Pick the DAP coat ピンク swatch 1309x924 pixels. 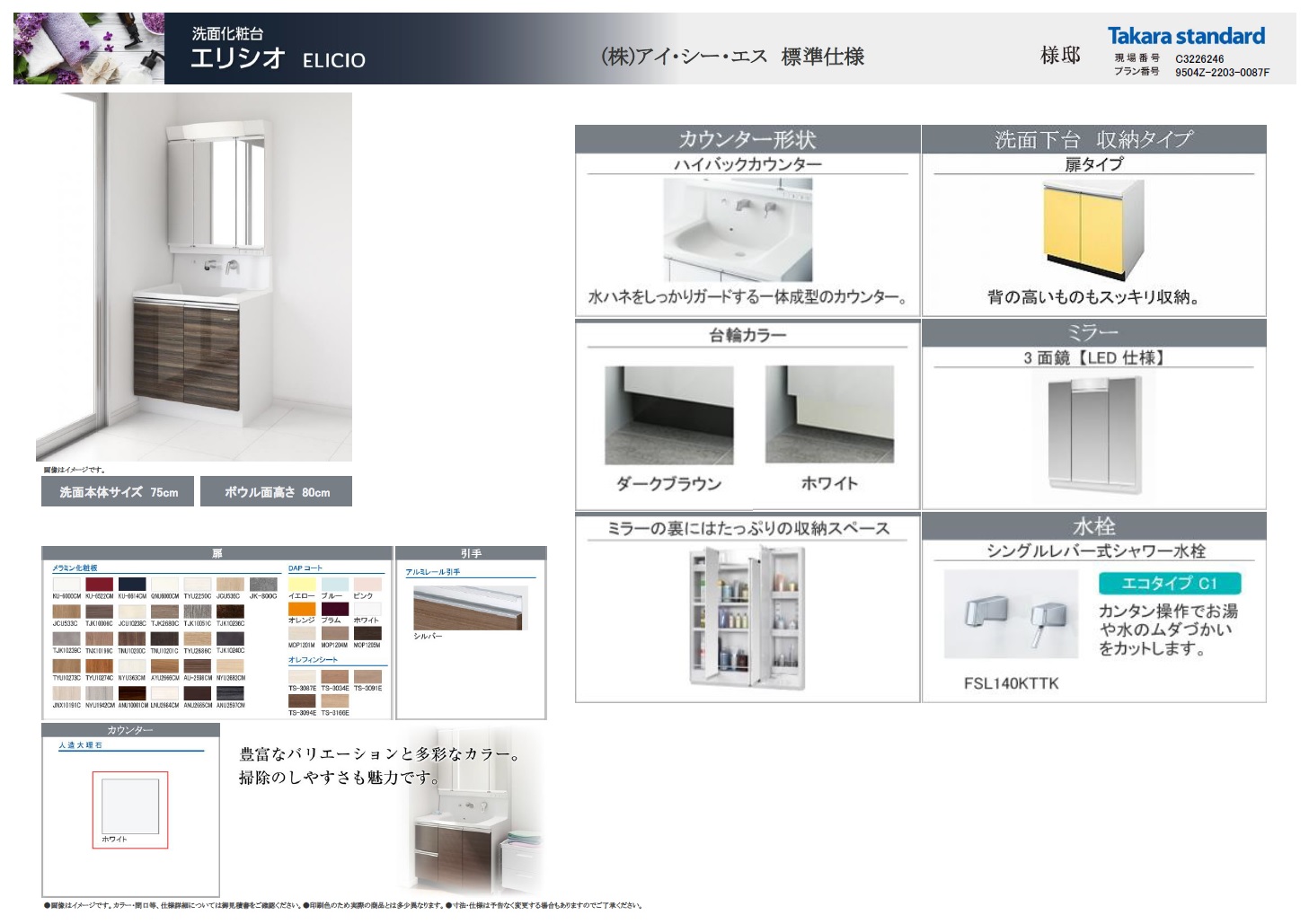pos(367,584)
